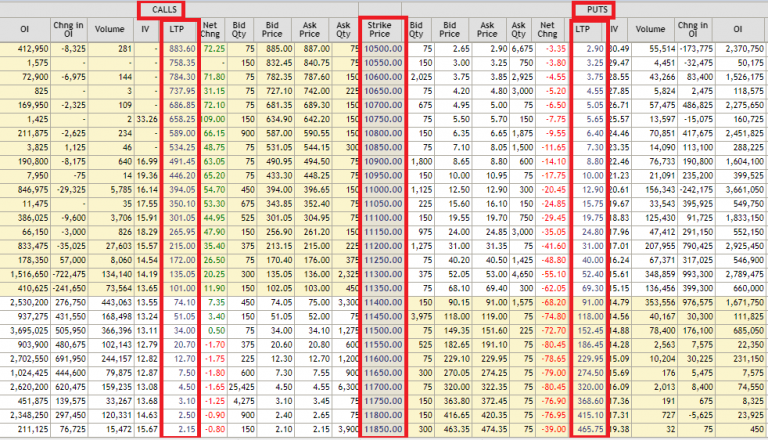Viewport: 768px width, 440px height.
Task: Click call Chng in OI value -722,475
Action: coord(69,275)
